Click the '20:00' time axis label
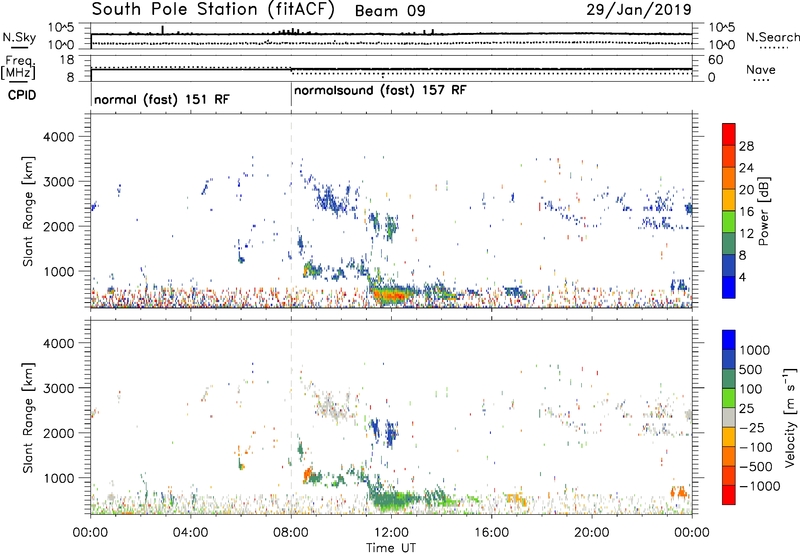800x554 pixels. tap(592, 533)
